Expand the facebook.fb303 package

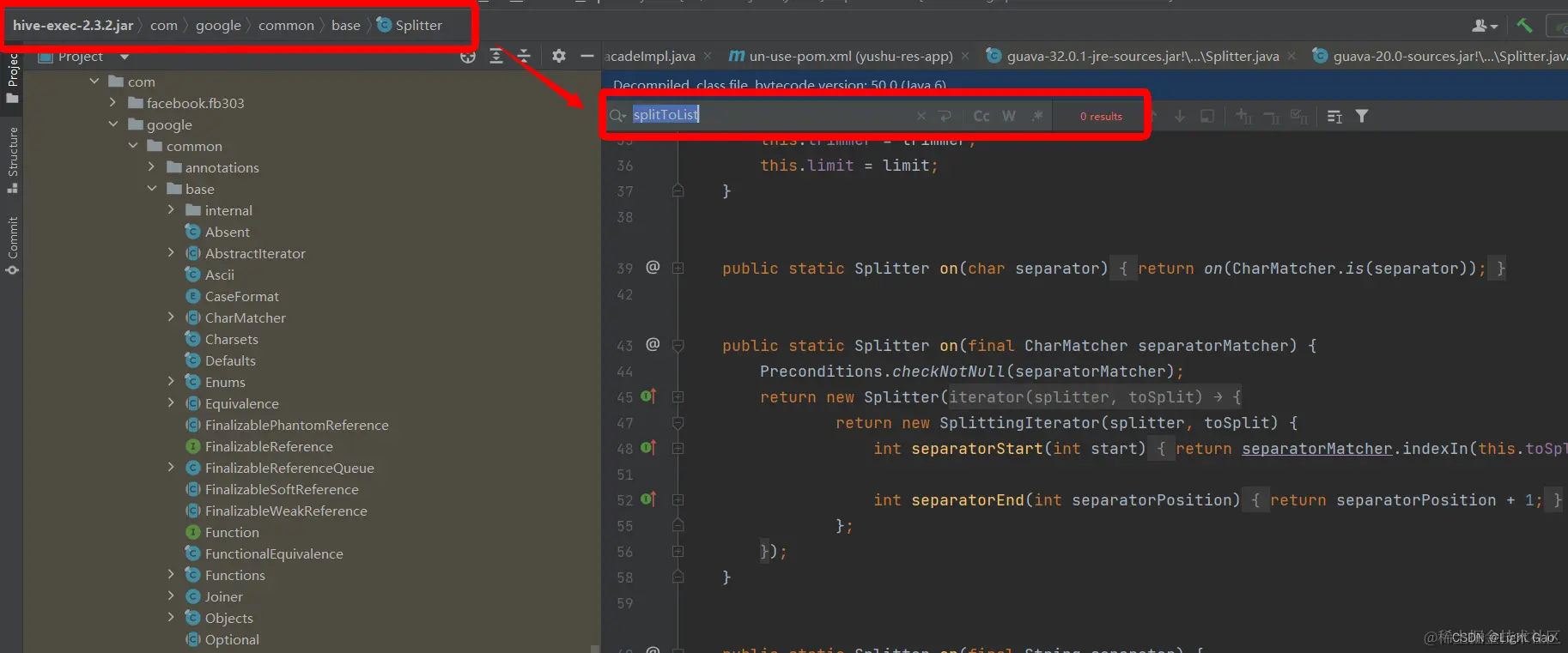click(x=112, y=103)
